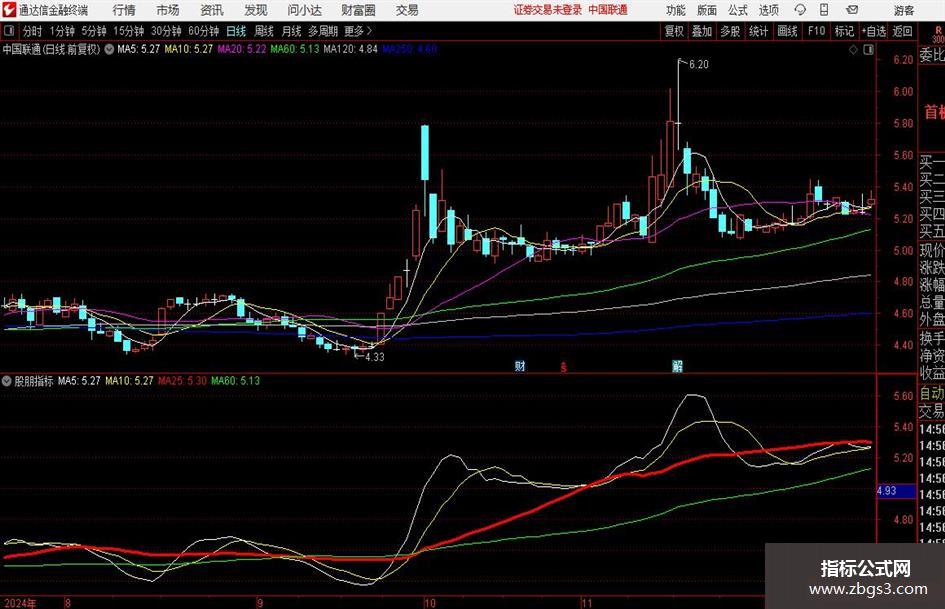The width and height of the screenshot is (945, 609).
Task: Switch to the 月线 monthly tab
Action: pyautogui.click(x=291, y=31)
